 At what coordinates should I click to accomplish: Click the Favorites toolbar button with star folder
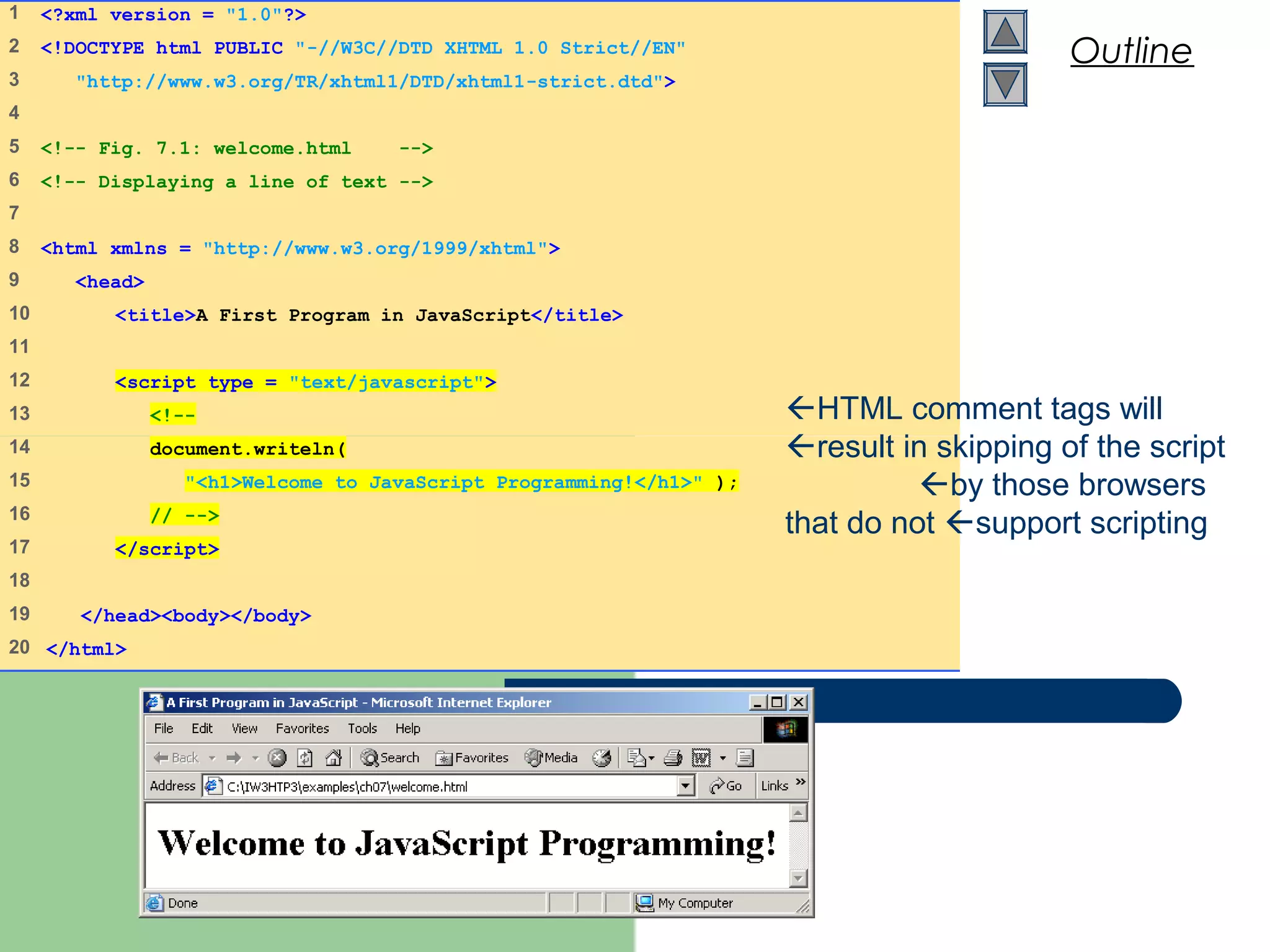[x=472, y=757]
